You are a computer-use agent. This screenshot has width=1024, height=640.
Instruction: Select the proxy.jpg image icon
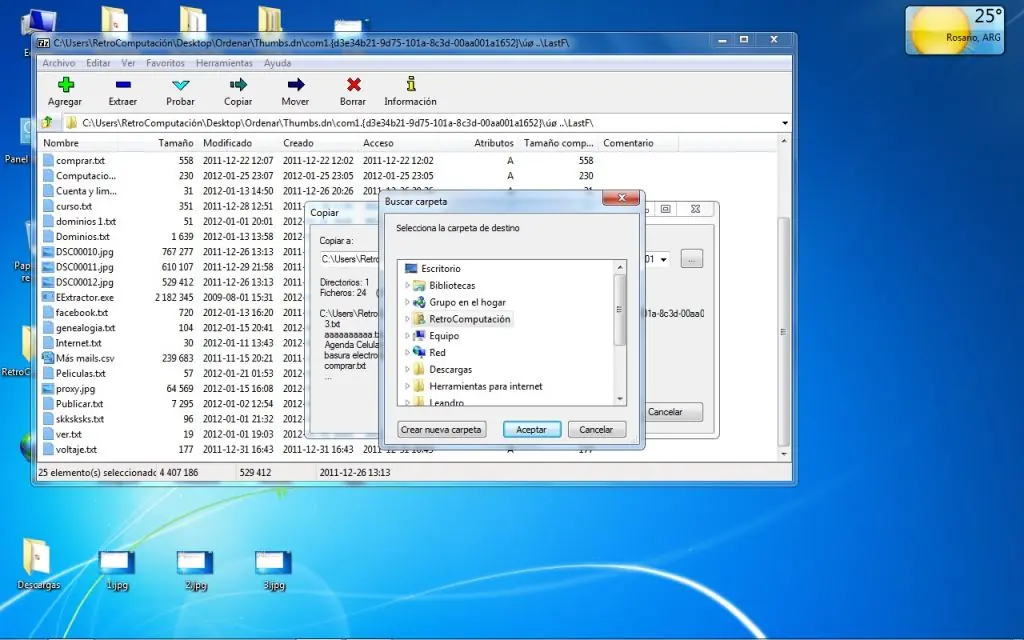[x=48, y=389]
